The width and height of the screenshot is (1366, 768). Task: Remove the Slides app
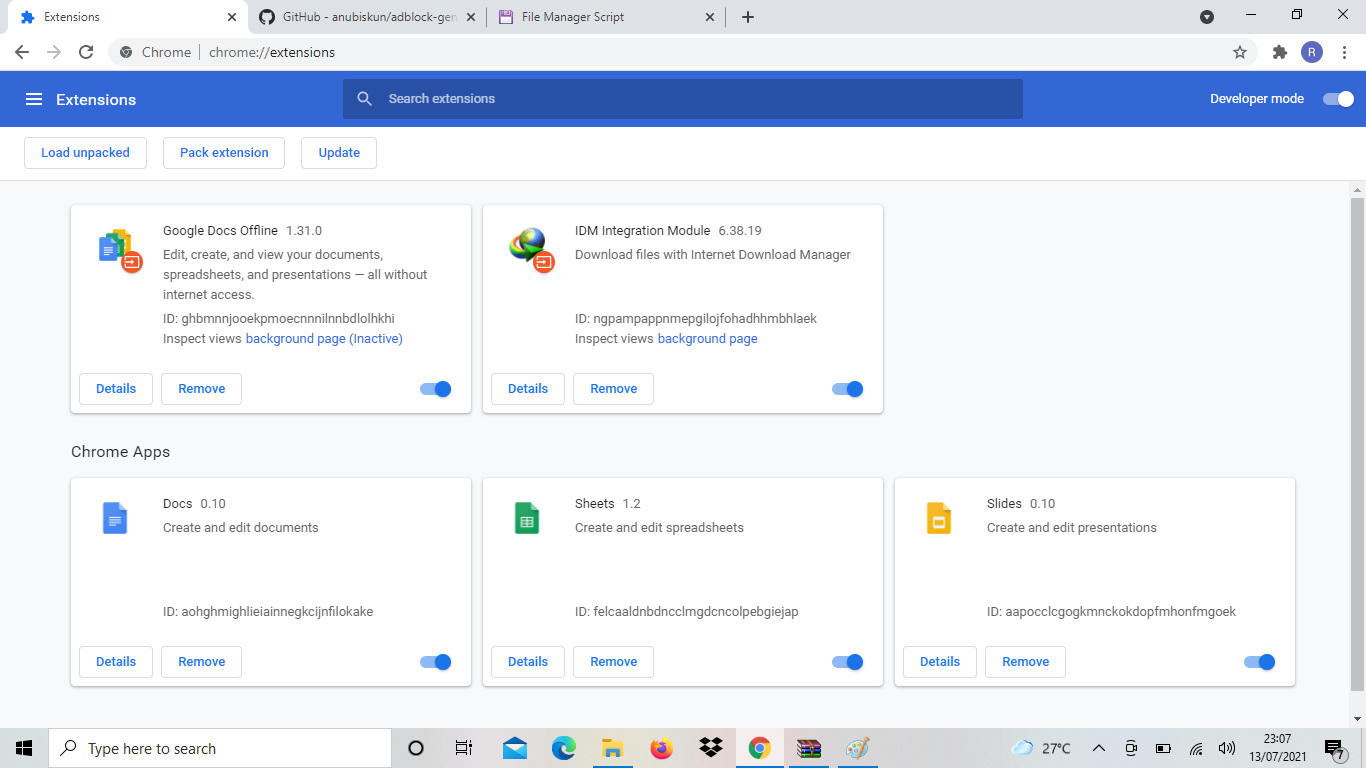click(1026, 662)
